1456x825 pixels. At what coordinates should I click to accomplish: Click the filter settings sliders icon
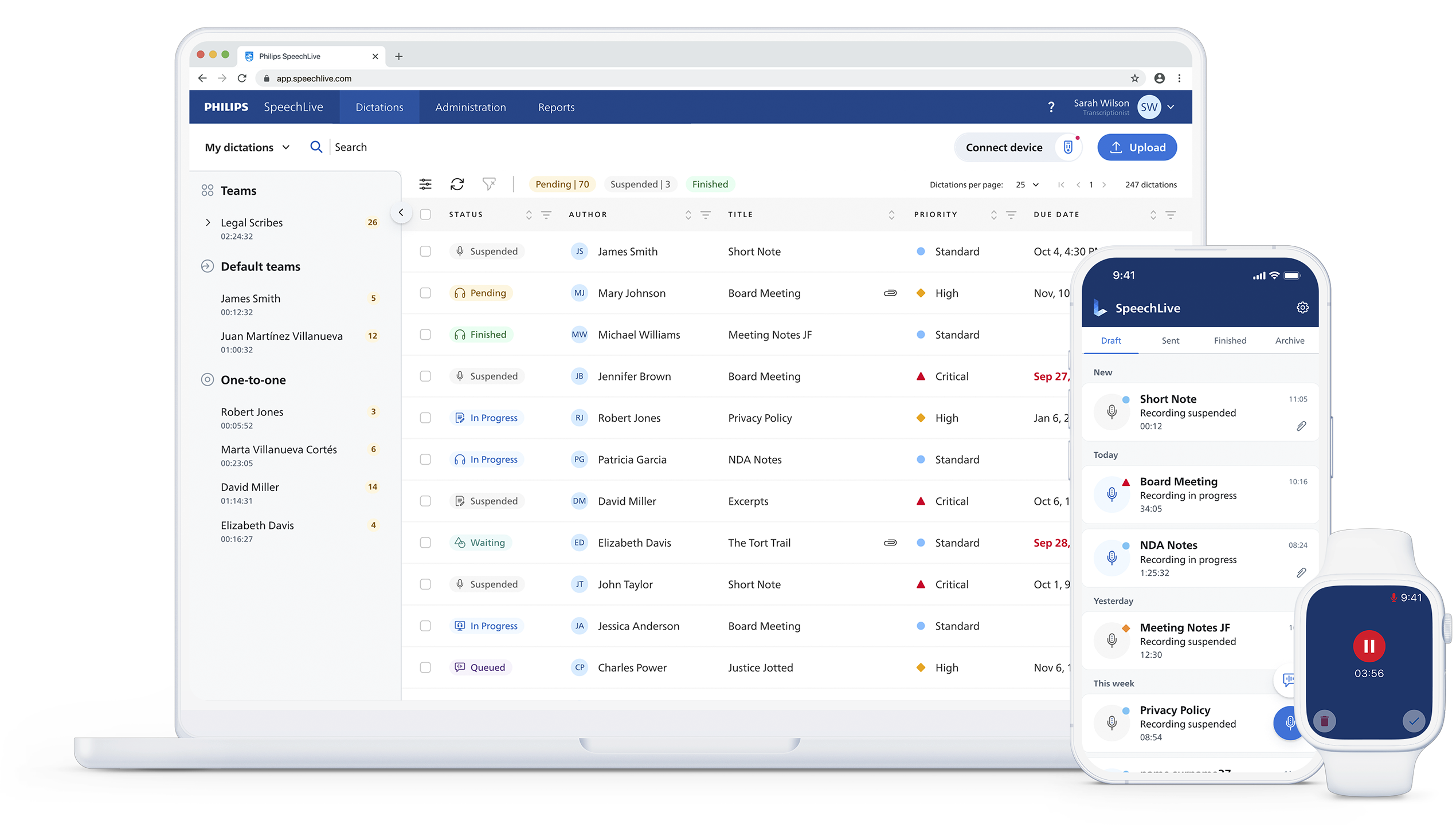[x=425, y=184]
